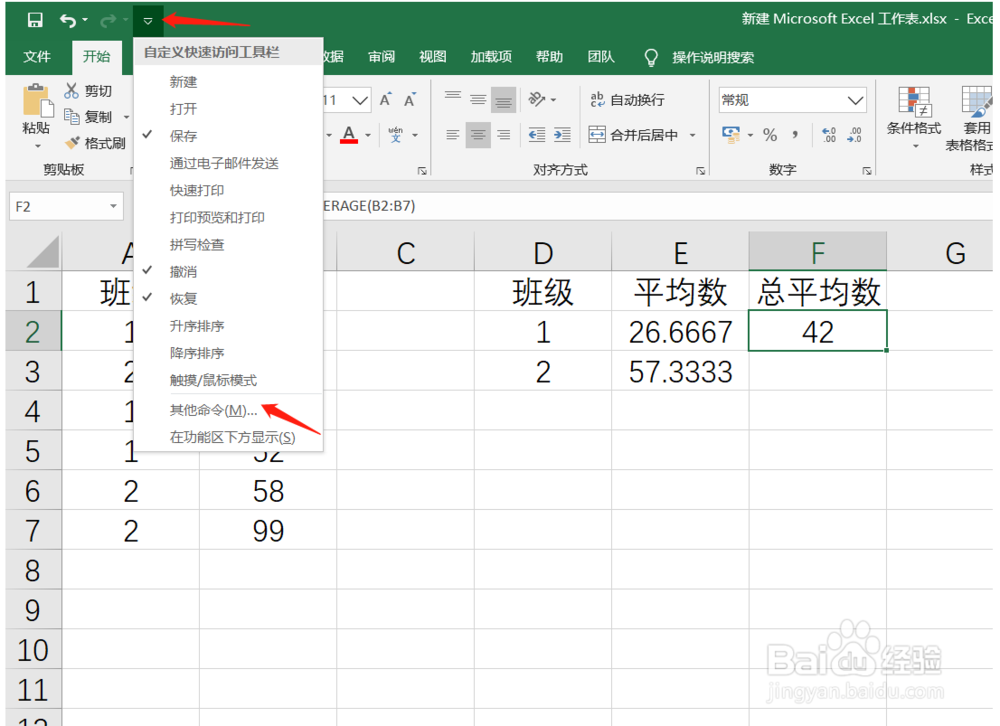Image resolution: width=1000 pixels, height=726 pixels.
Task: Open the 数字 group dialog launcher
Action: tap(866, 170)
